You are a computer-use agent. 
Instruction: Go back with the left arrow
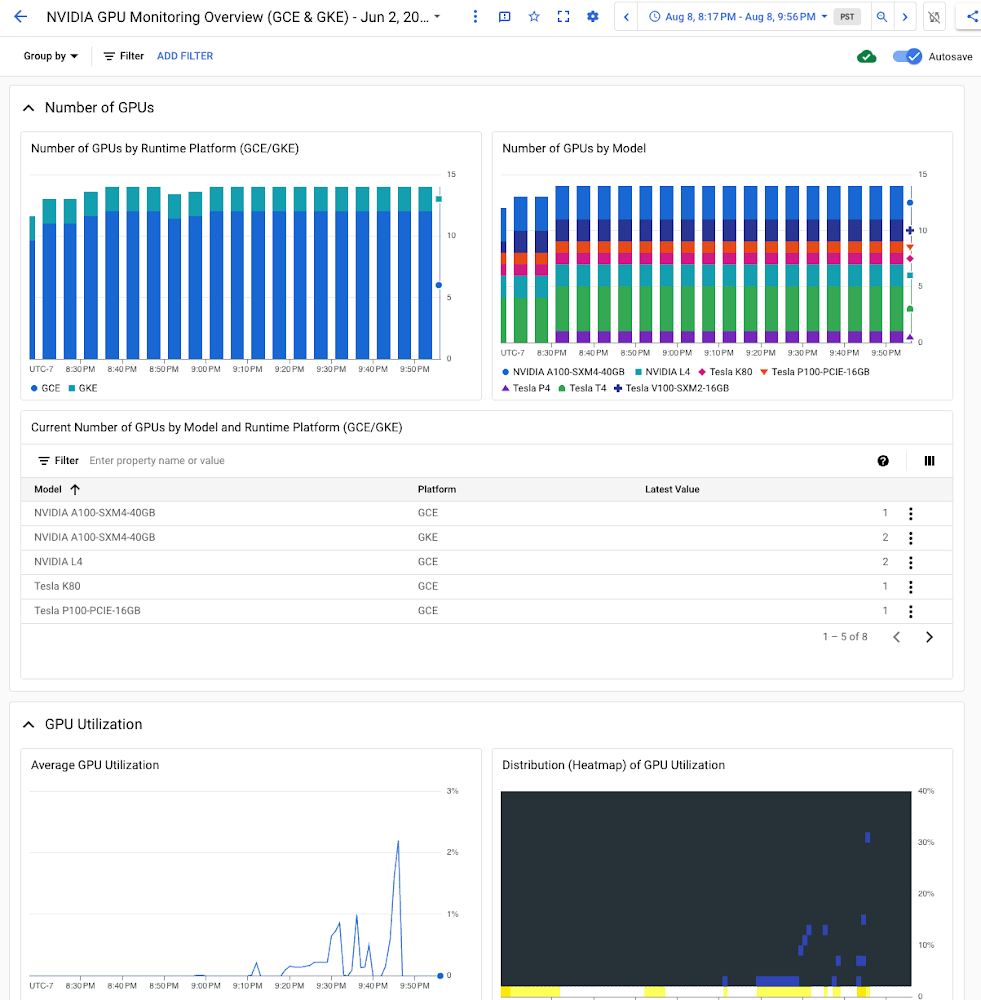click(x=20, y=17)
